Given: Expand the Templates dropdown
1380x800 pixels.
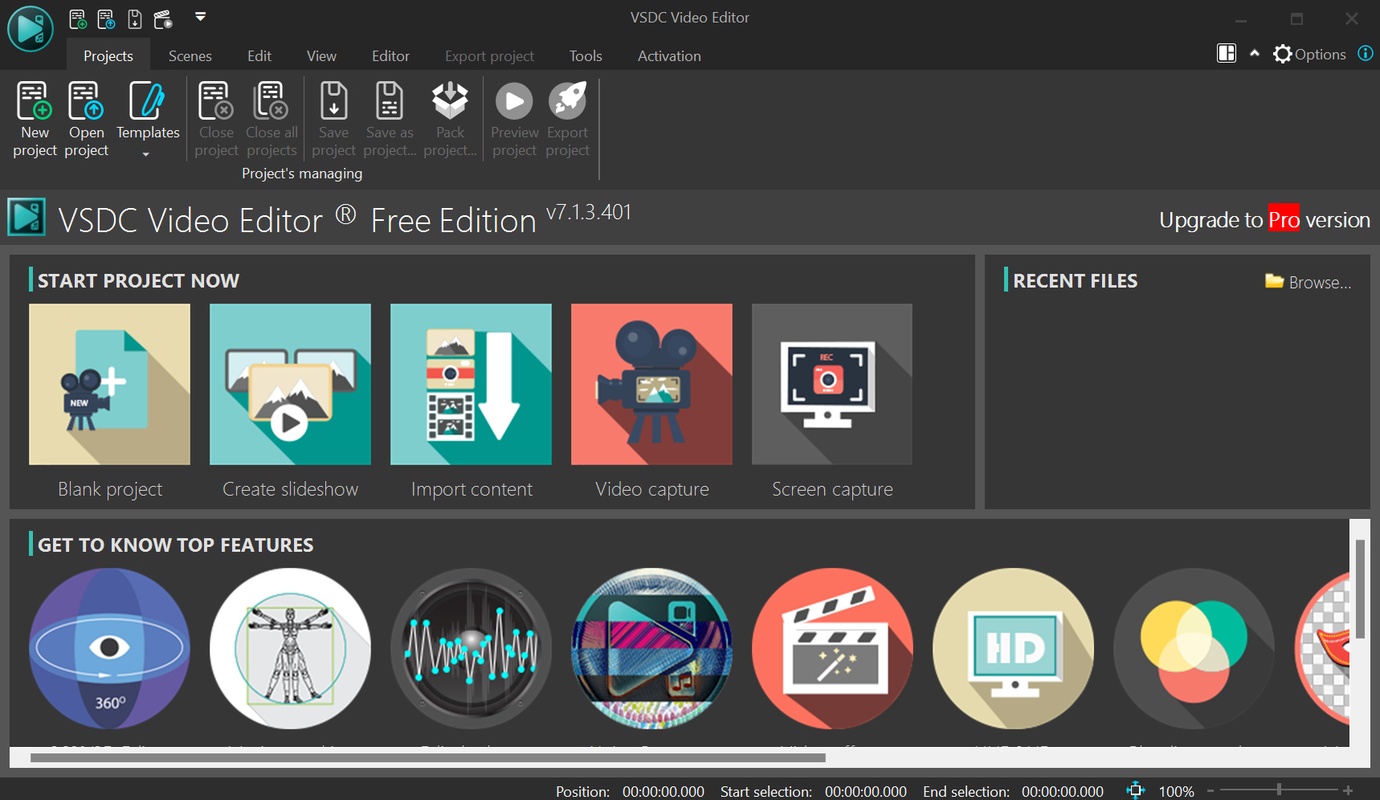Looking at the screenshot, I should (147, 154).
